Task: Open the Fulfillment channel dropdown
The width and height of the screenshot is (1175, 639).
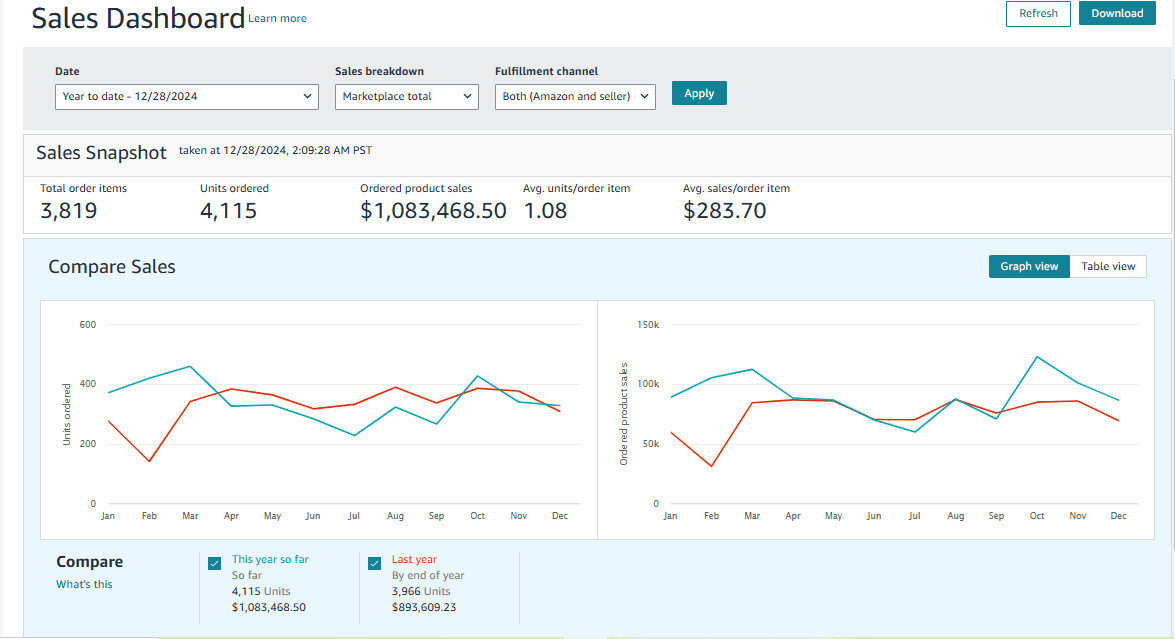Action: (575, 97)
